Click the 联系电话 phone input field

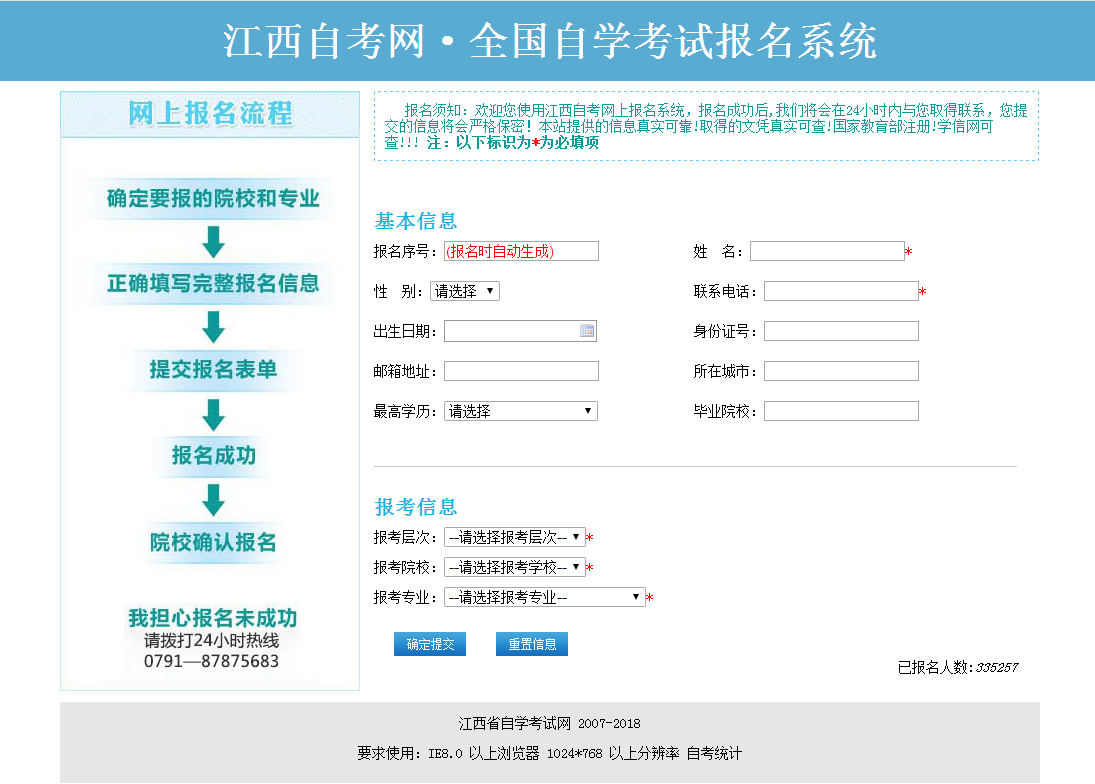click(841, 290)
